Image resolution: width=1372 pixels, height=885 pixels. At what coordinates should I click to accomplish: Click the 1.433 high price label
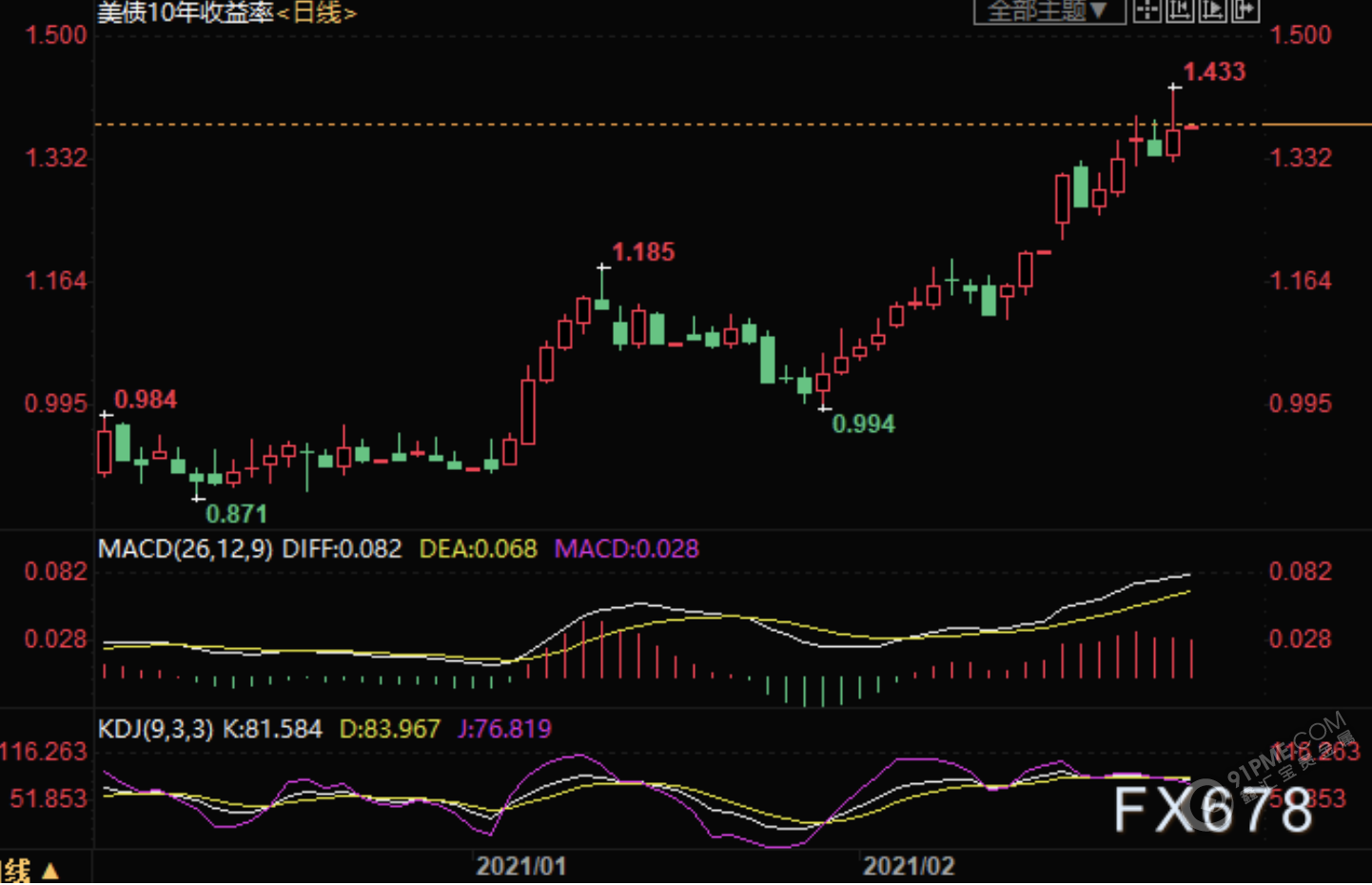(1214, 72)
